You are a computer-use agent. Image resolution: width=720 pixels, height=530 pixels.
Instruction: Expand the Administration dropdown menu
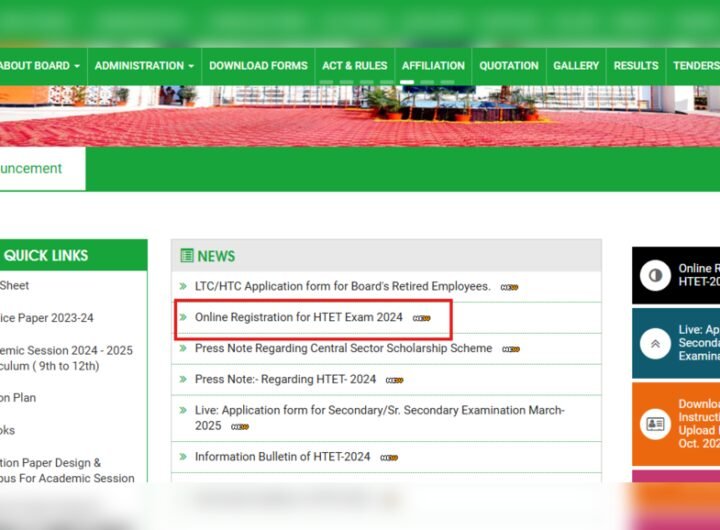tap(144, 66)
